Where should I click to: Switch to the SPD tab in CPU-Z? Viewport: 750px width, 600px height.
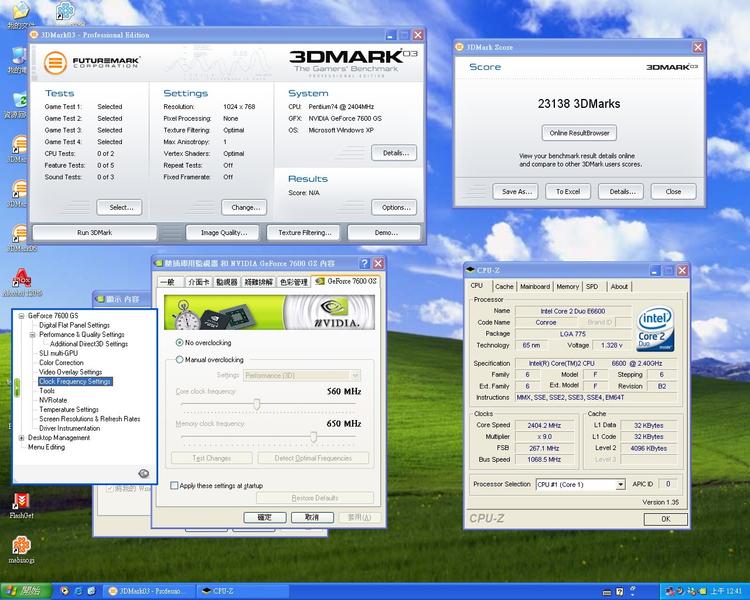(592, 287)
